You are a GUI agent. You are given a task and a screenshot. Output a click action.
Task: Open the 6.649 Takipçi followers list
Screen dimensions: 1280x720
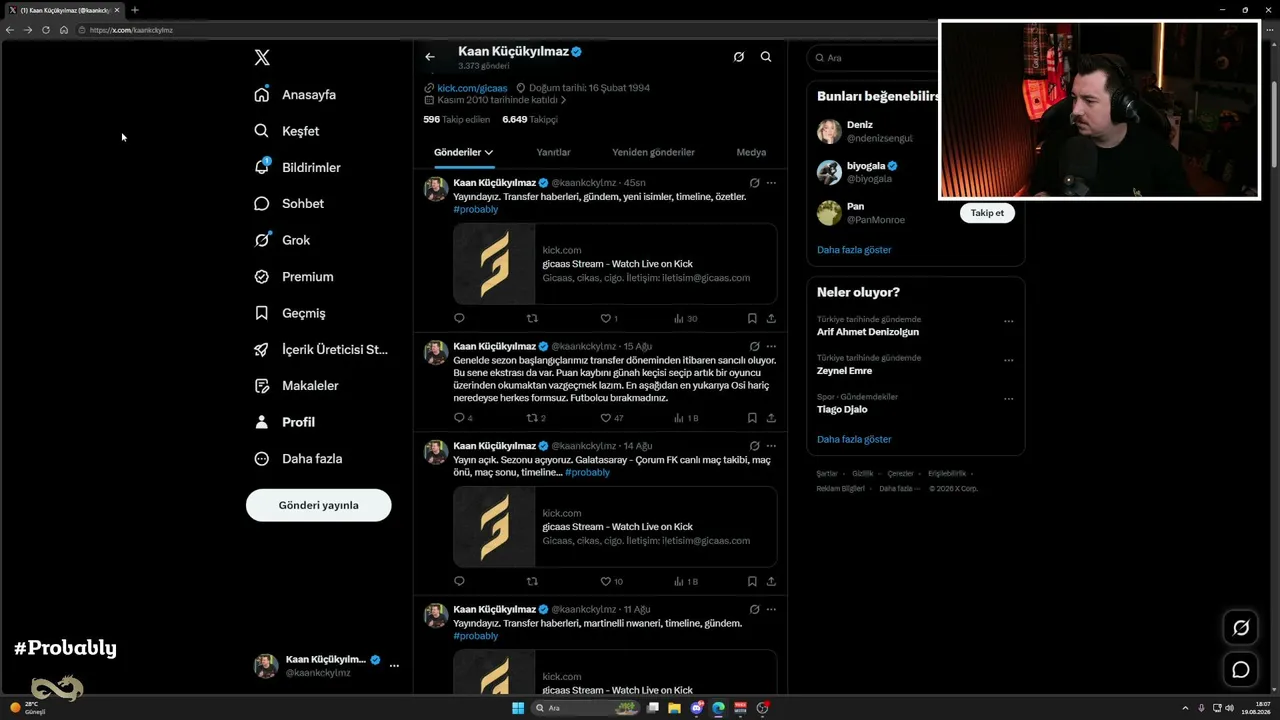click(x=530, y=119)
